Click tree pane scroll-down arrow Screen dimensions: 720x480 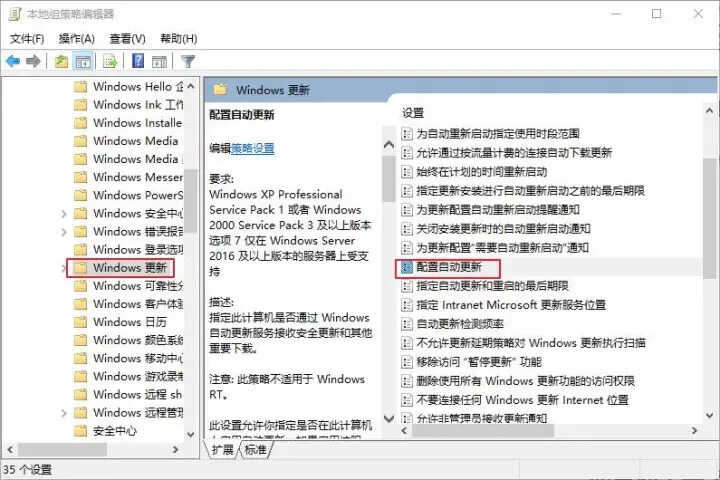(191, 435)
